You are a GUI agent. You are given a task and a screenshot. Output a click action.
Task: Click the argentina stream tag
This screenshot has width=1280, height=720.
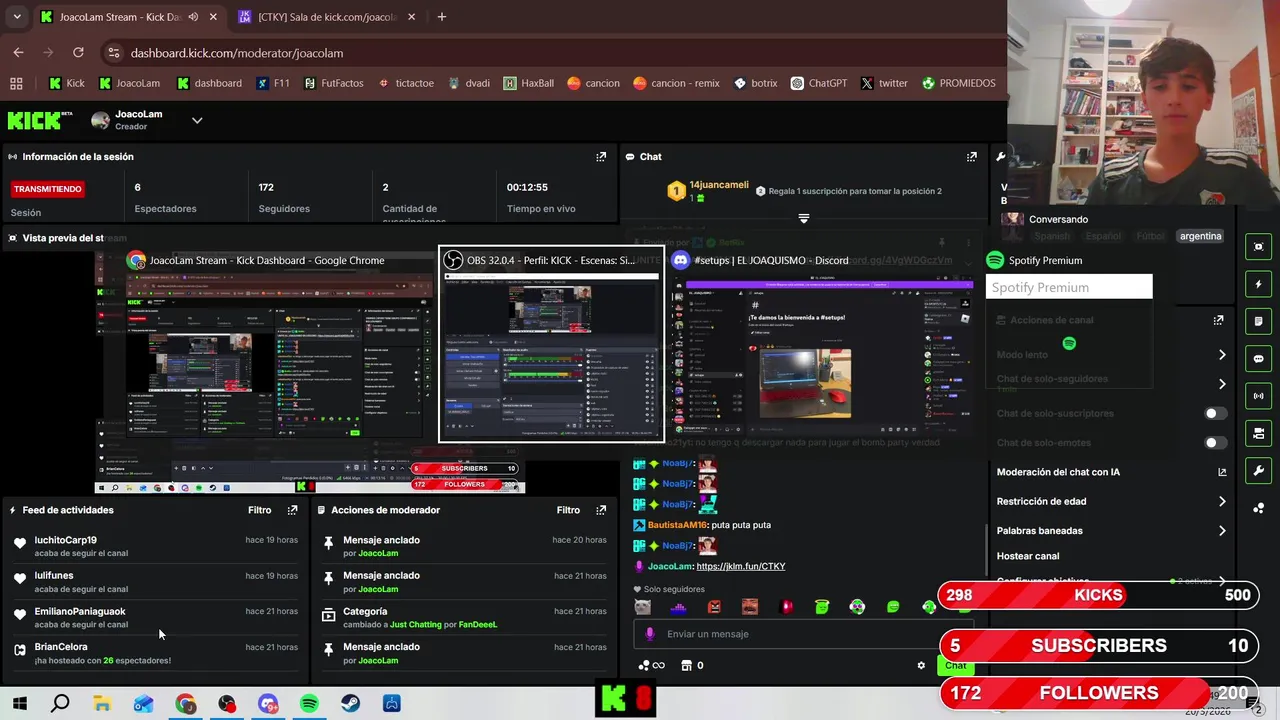1200,236
